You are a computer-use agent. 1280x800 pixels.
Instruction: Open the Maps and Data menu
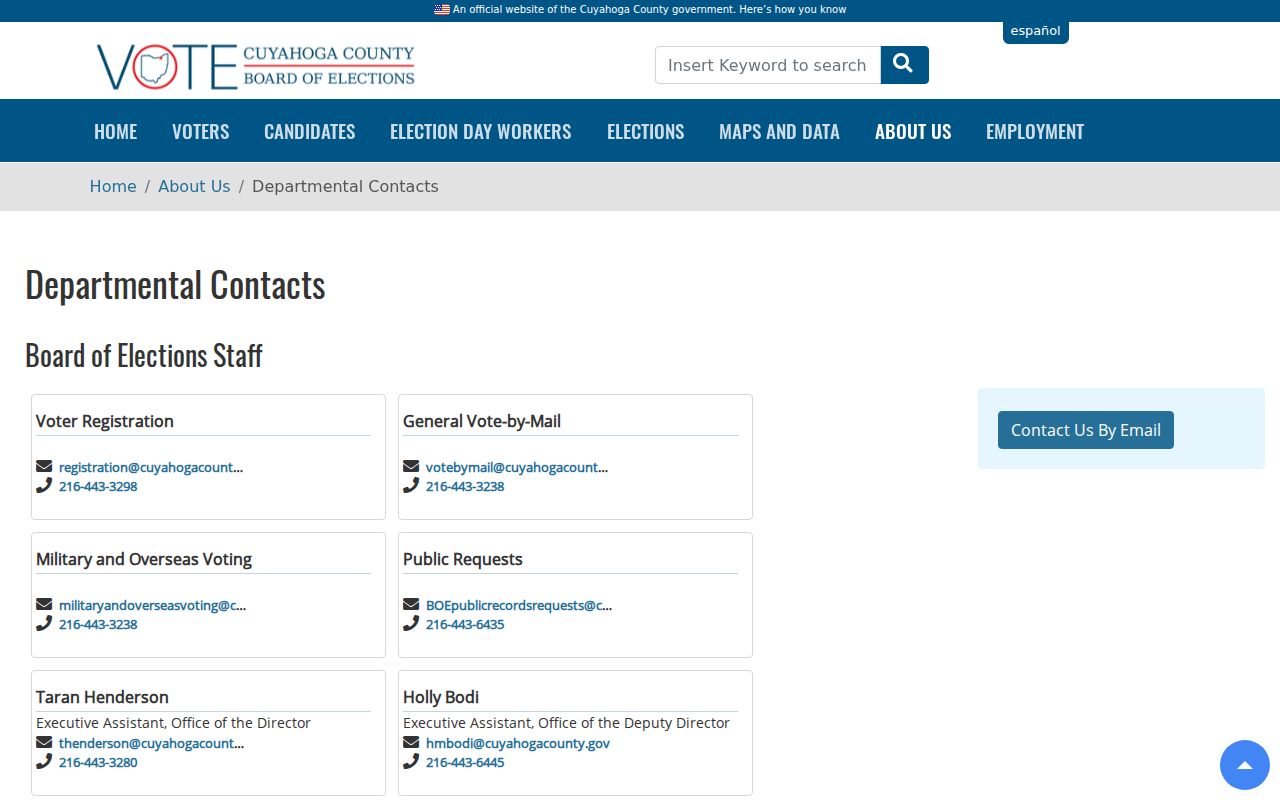(779, 131)
